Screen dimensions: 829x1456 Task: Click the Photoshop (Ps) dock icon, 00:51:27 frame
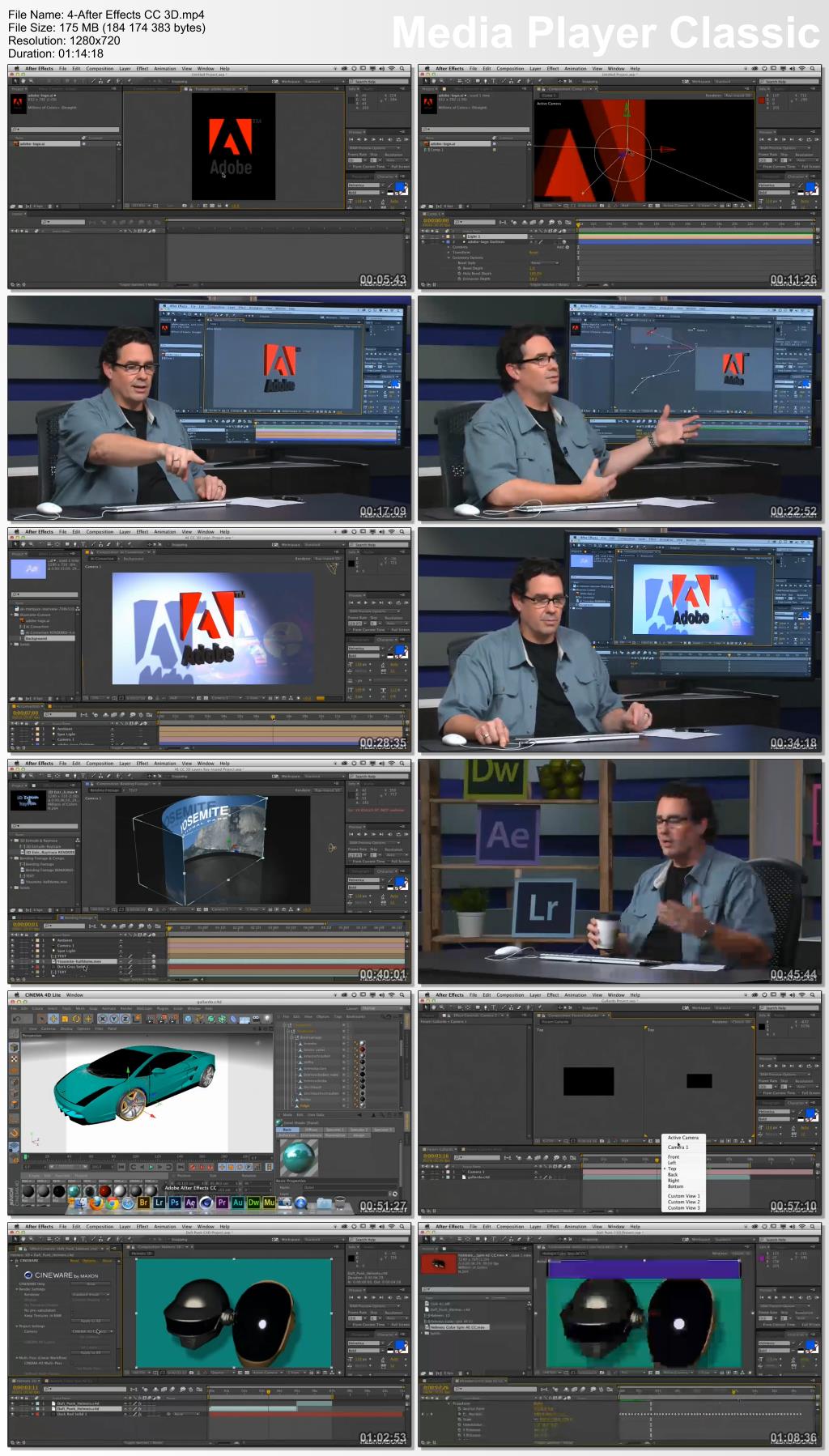[174, 1203]
